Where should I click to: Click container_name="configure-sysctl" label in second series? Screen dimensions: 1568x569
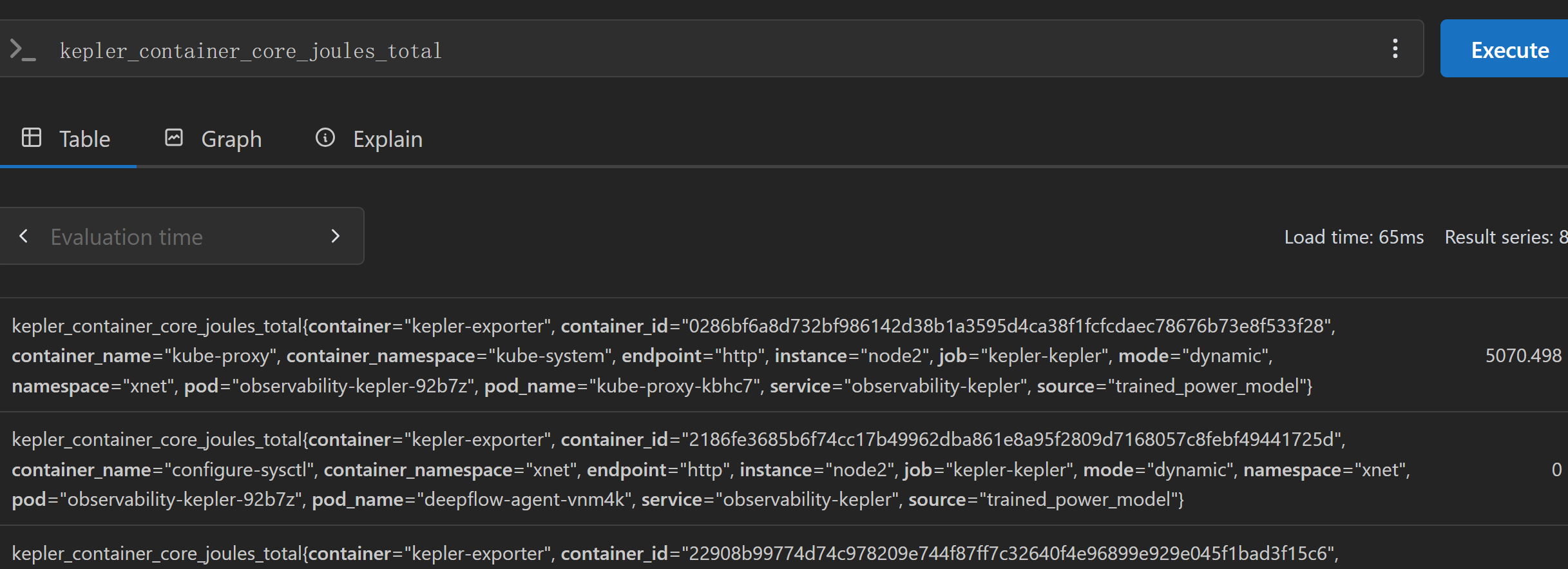[x=164, y=470]
